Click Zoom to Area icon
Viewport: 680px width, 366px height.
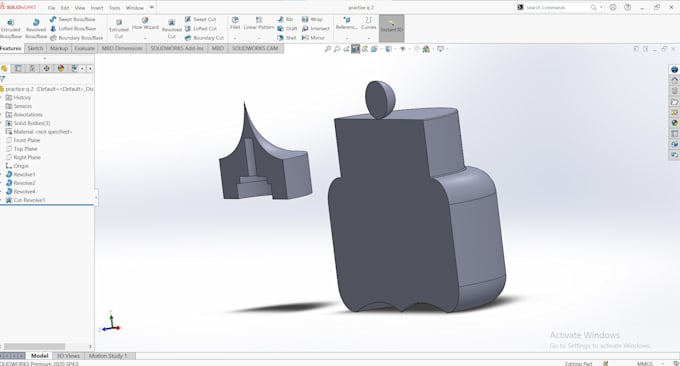pos(337,49)
